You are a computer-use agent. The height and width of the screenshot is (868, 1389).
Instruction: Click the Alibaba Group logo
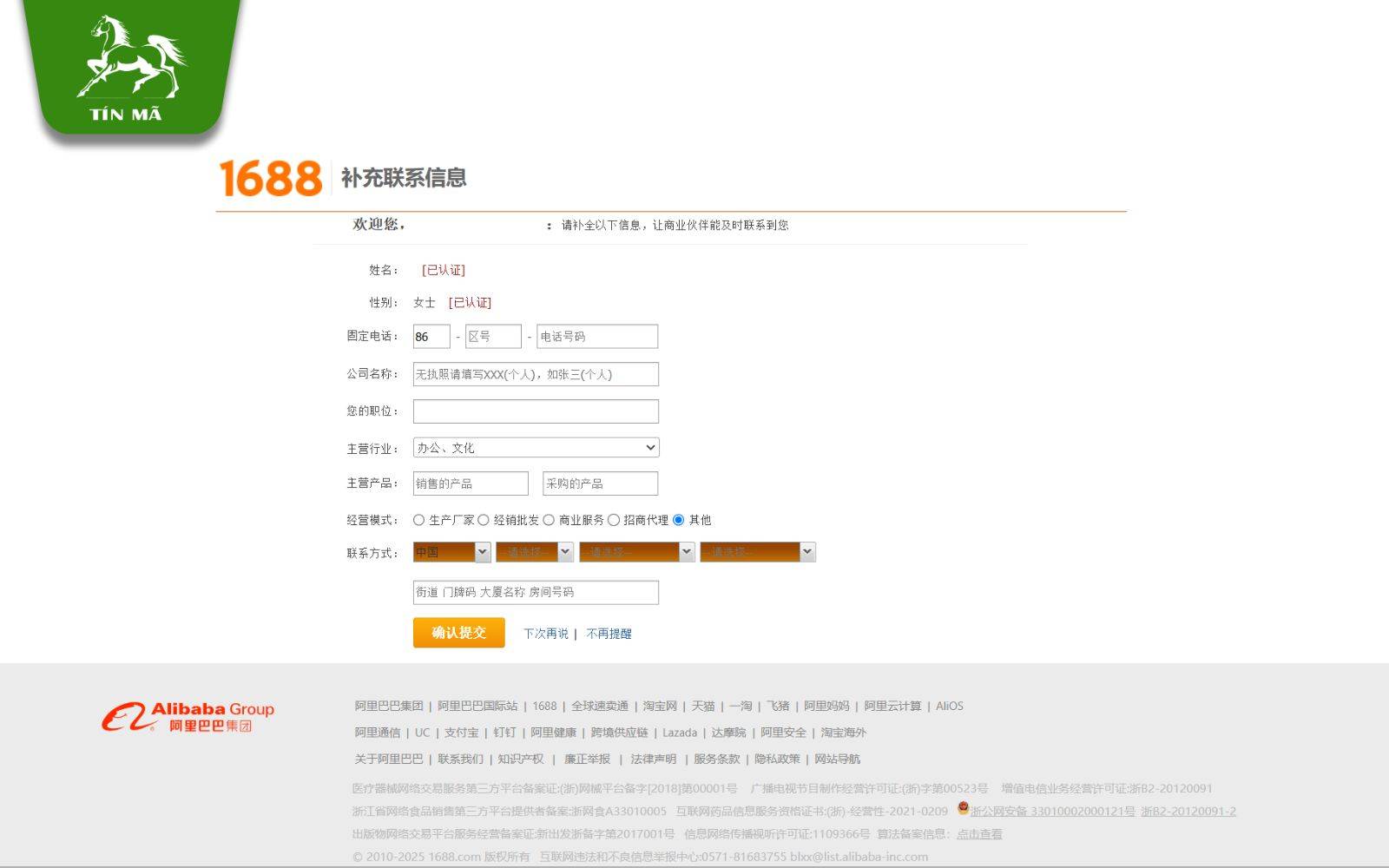tap(188, 717)
